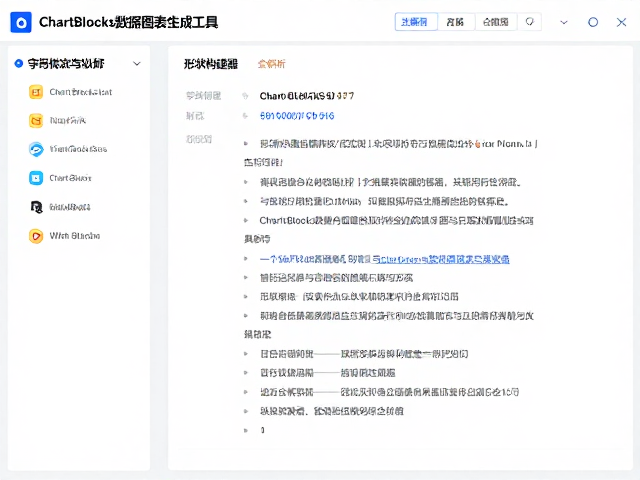Click the small gray icon before the Chart Blocks value
Image resolution: width=640 pixels, height=480 pixels.
pyautogui.click(x=245, y=96)
